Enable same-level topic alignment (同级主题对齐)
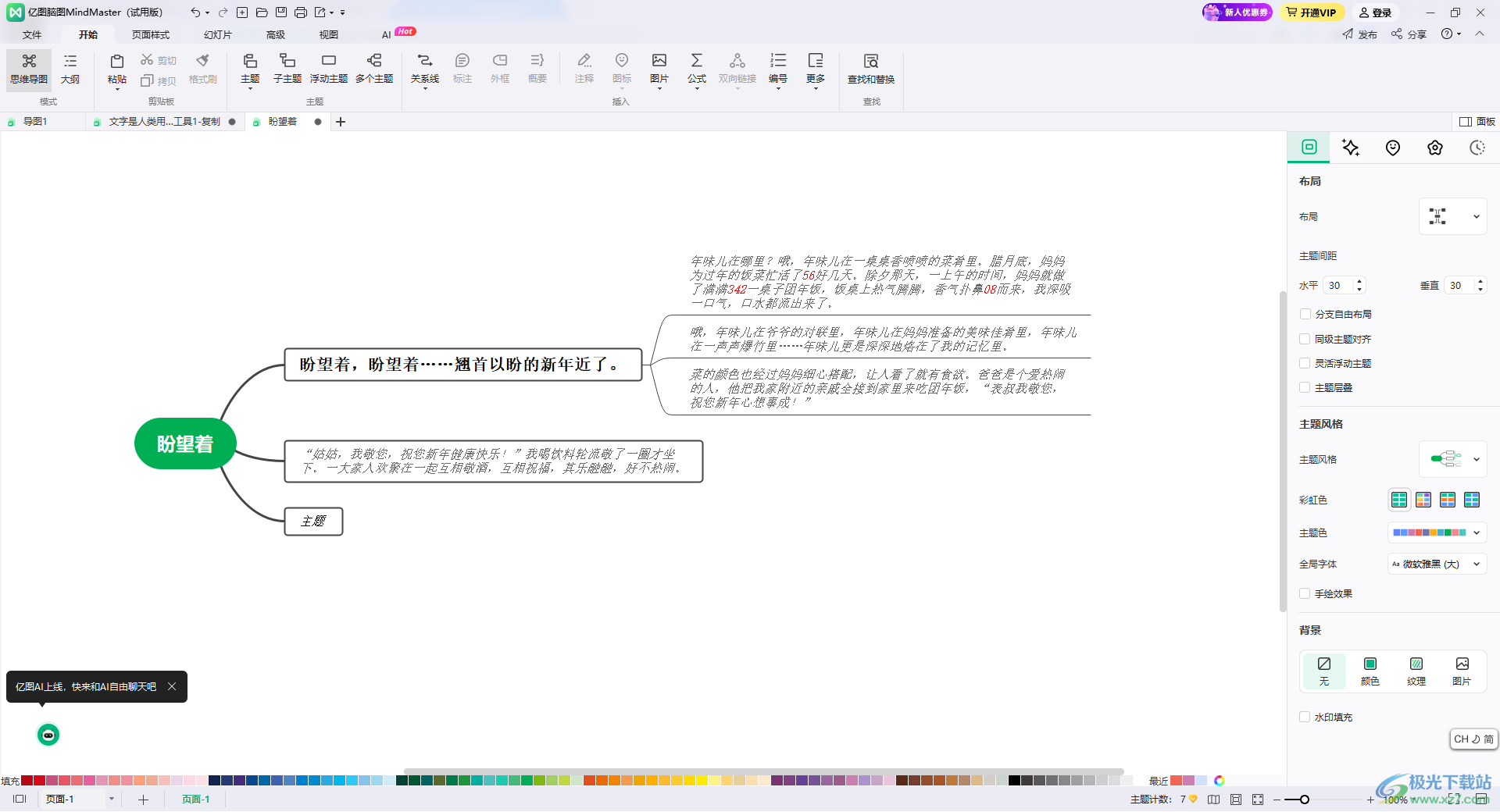The width and height of the screenshot is (1500, 812). click(x=1305, y=339)
